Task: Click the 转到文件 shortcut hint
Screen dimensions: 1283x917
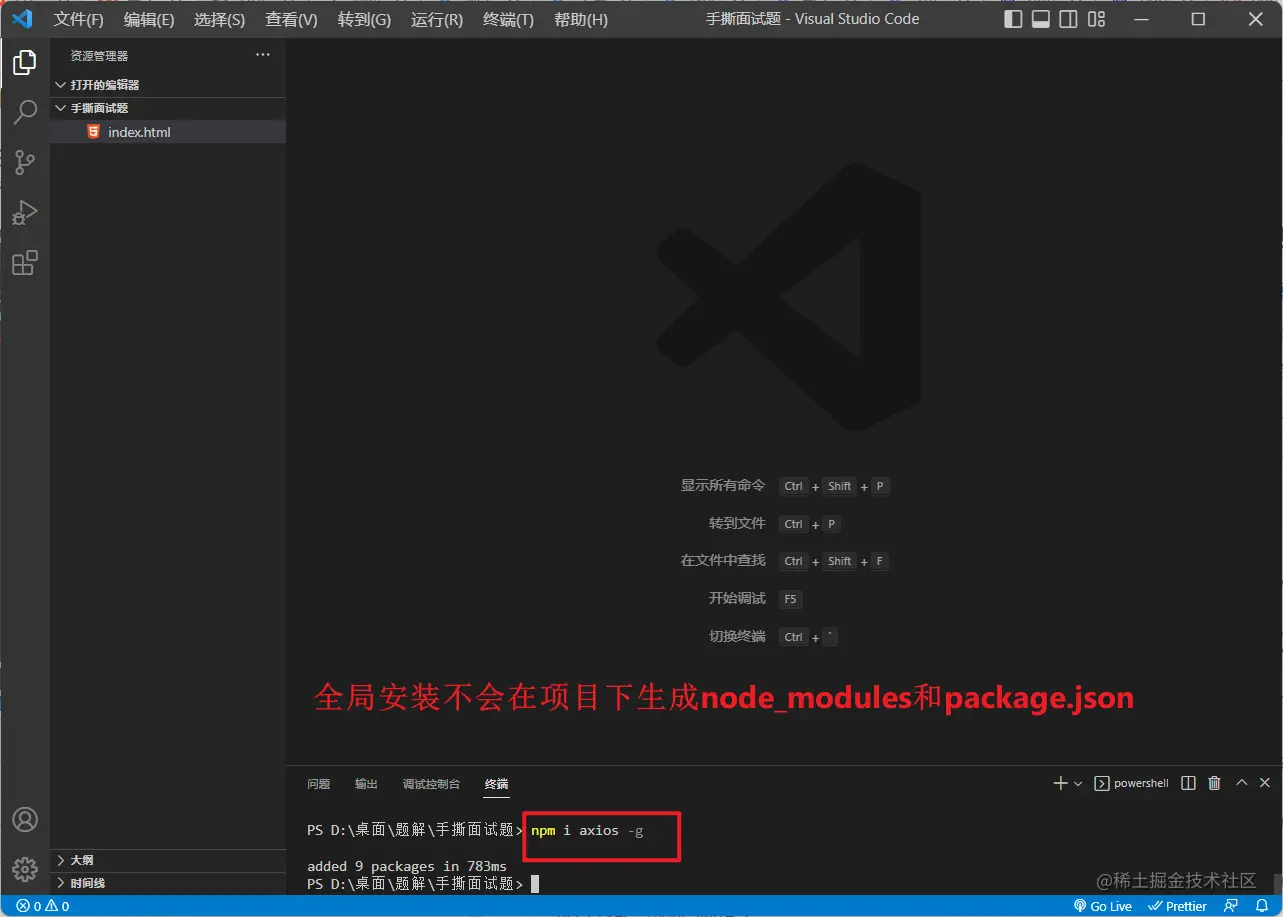Action: pyautogui.click(x=737, y=523)
